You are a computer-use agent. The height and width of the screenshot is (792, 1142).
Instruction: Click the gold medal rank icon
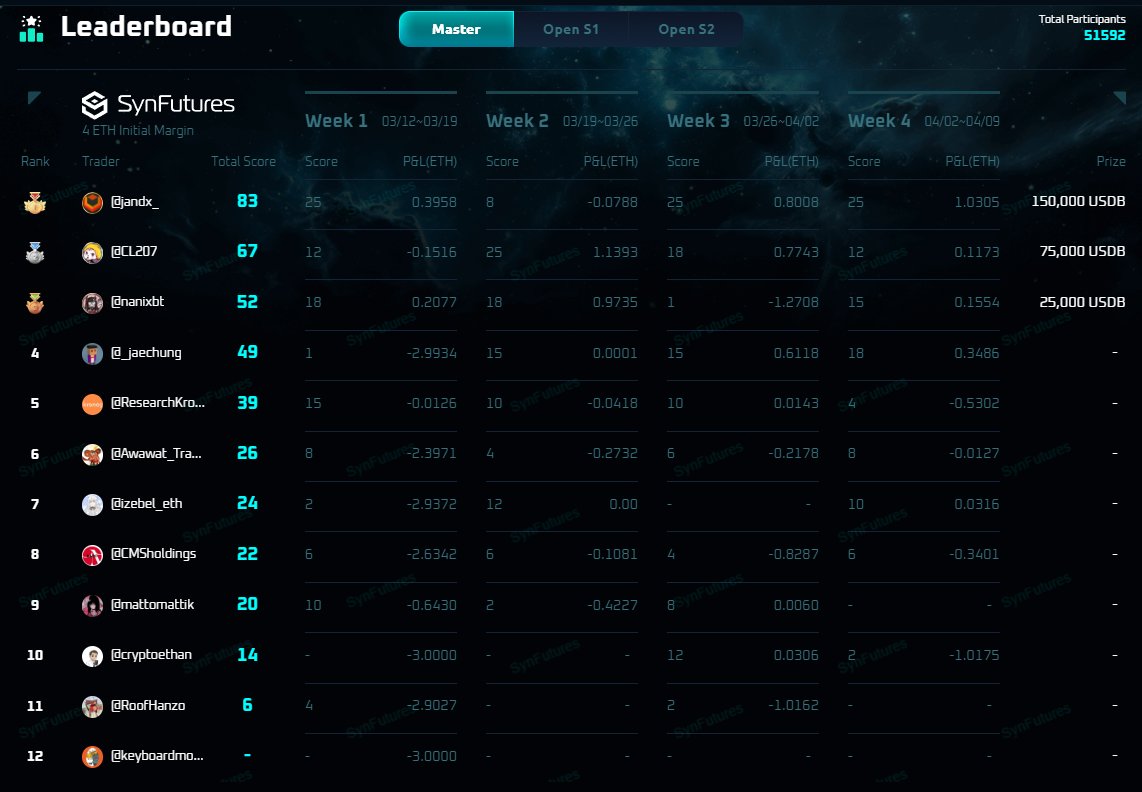click(35, 202)
